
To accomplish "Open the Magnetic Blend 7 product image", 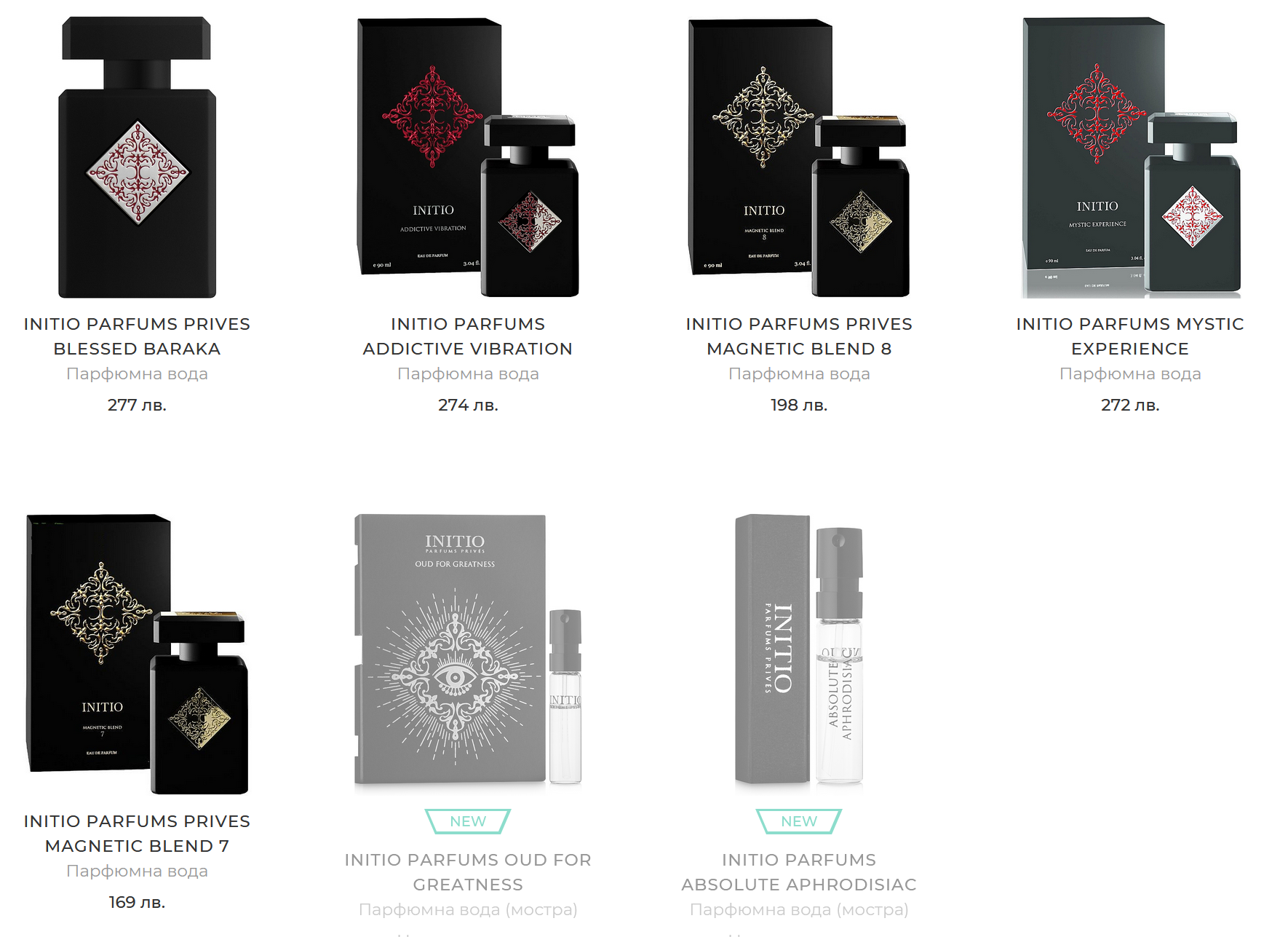I will point(137,654).
